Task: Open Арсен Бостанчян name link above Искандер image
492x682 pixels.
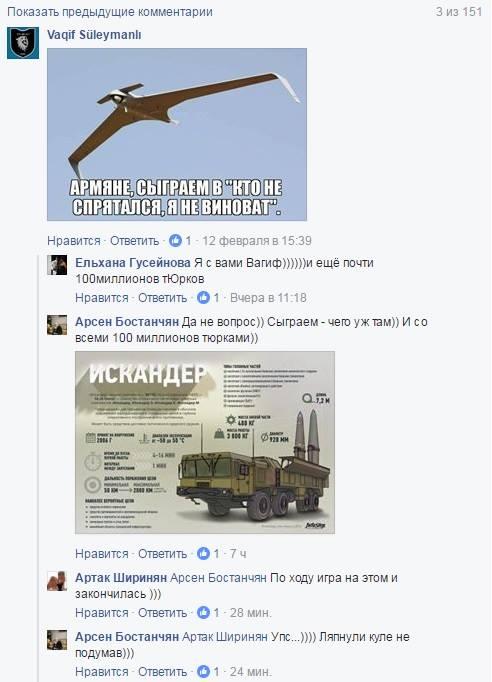Action: 127,322
